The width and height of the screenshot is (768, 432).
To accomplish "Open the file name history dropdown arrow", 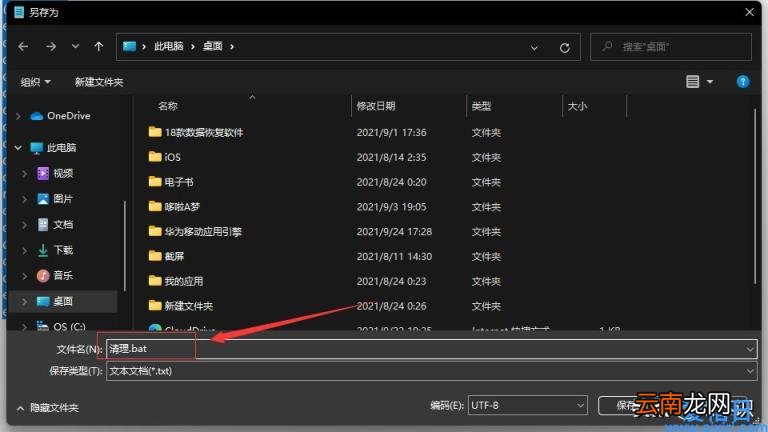I will pos(750,349).
